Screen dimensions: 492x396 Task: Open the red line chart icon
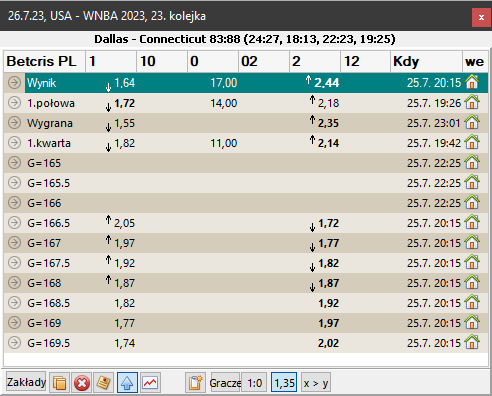[150, 383]
